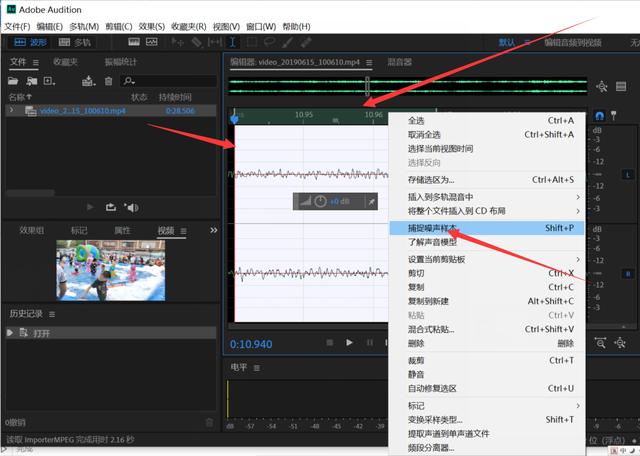Select the Time Selection tool

[233, 42]
